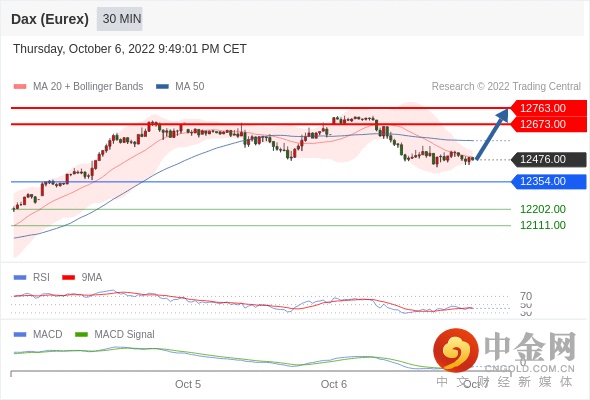Screen dimensions: 590x400
Task: Click the 12111.00 support level label
Action: [543, 225]
